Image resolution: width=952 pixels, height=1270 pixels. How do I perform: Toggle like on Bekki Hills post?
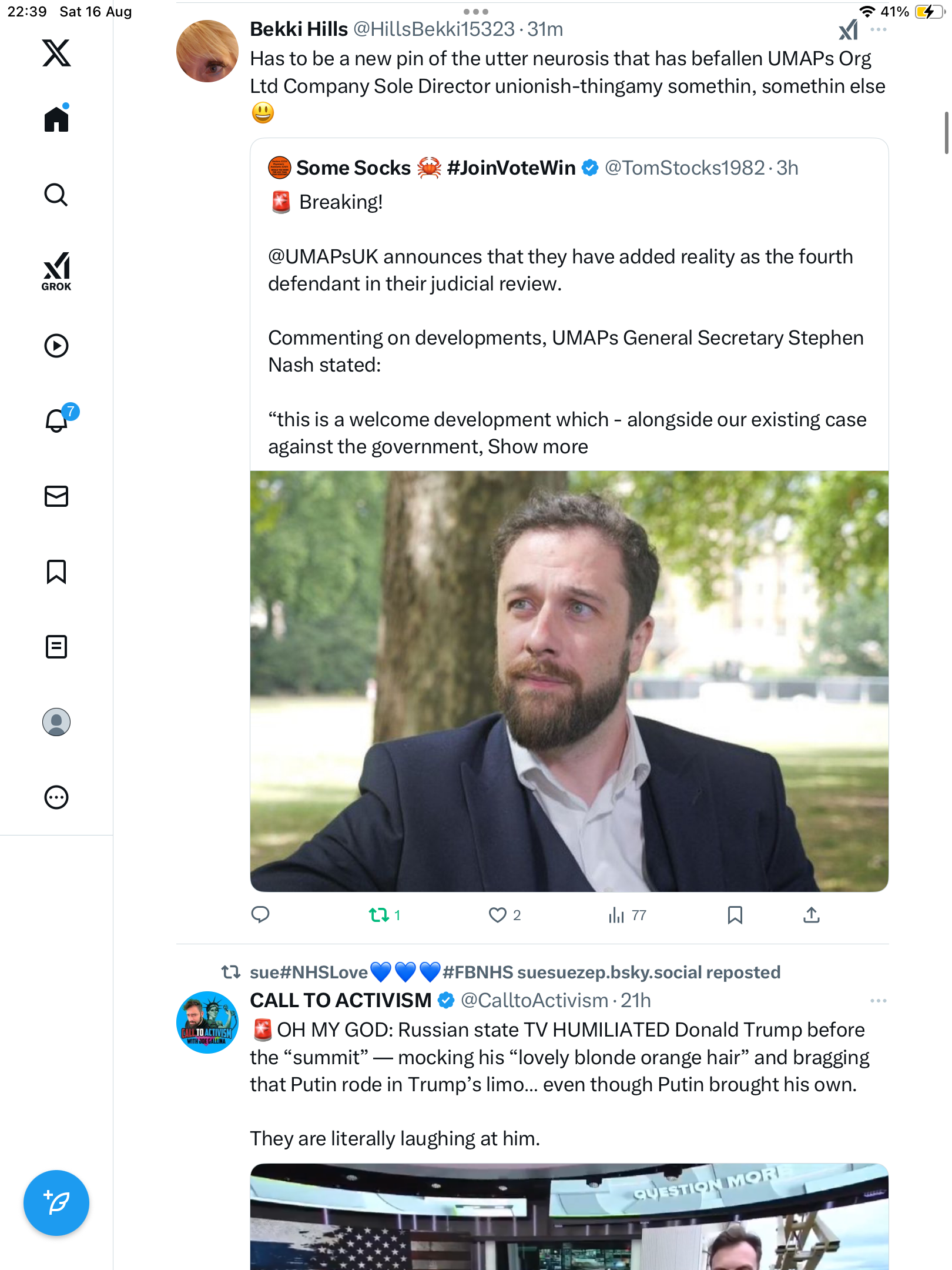click(x=498, y=915)
